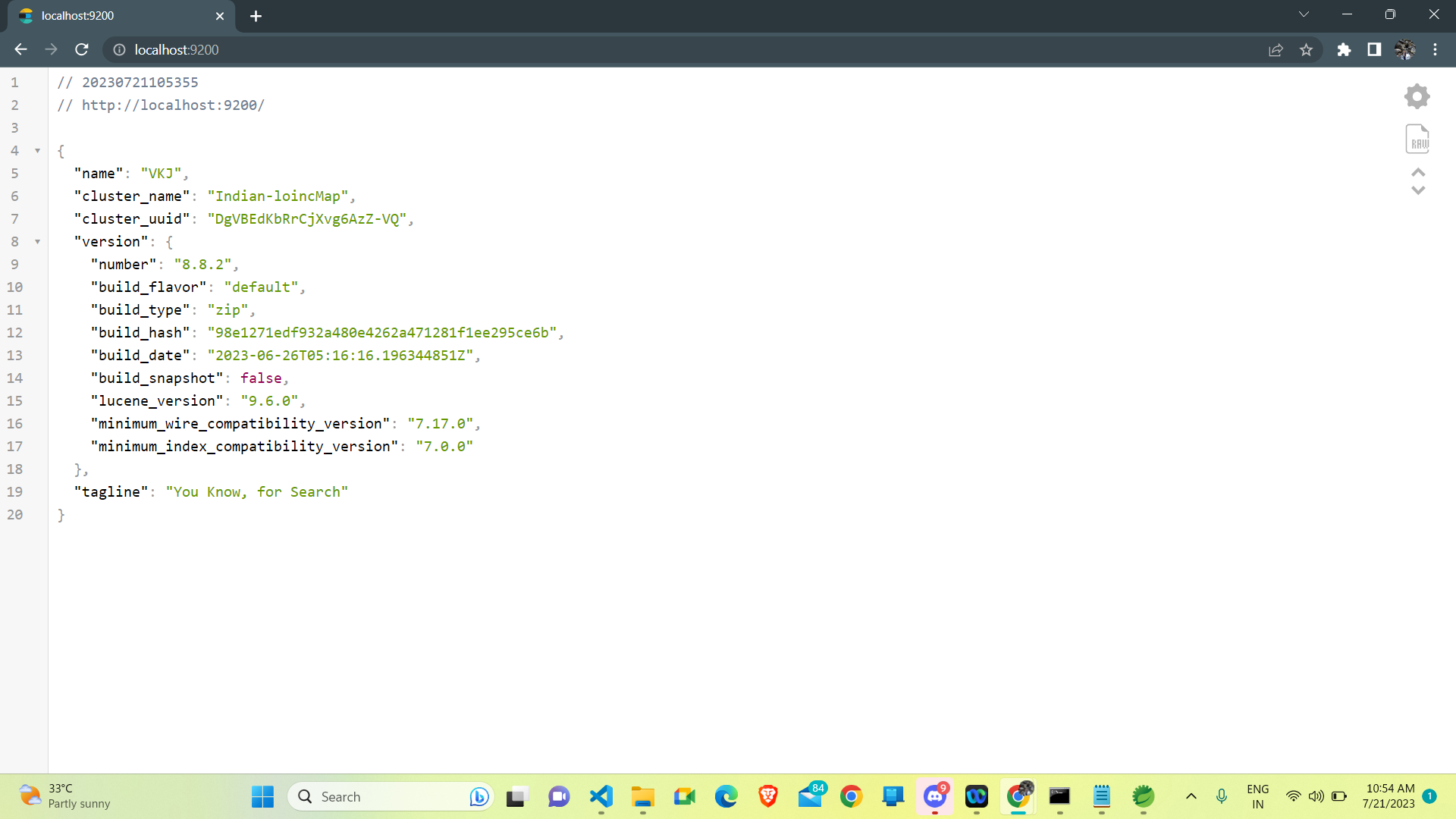Click the RAW icon on the right sidebar
The image size is (1456, 819).
(x=1417, y=137)
